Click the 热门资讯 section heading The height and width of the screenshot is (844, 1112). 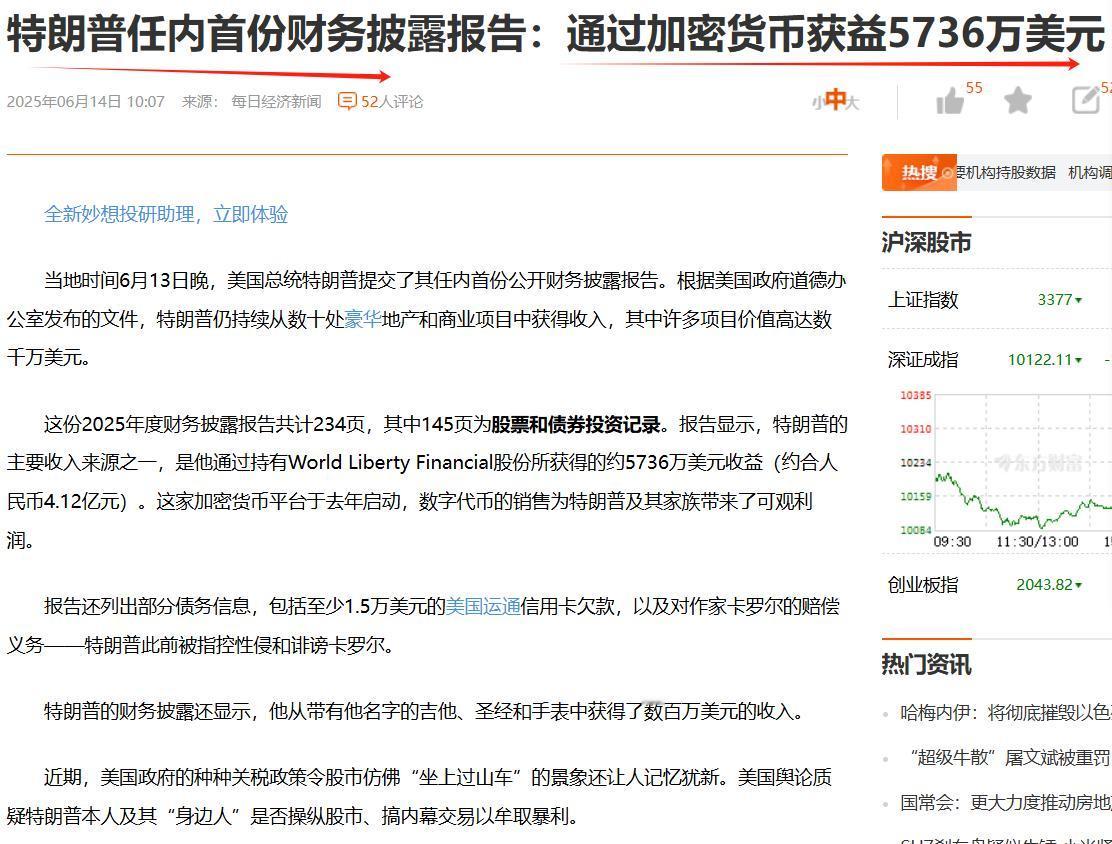[x=926, y=665]
